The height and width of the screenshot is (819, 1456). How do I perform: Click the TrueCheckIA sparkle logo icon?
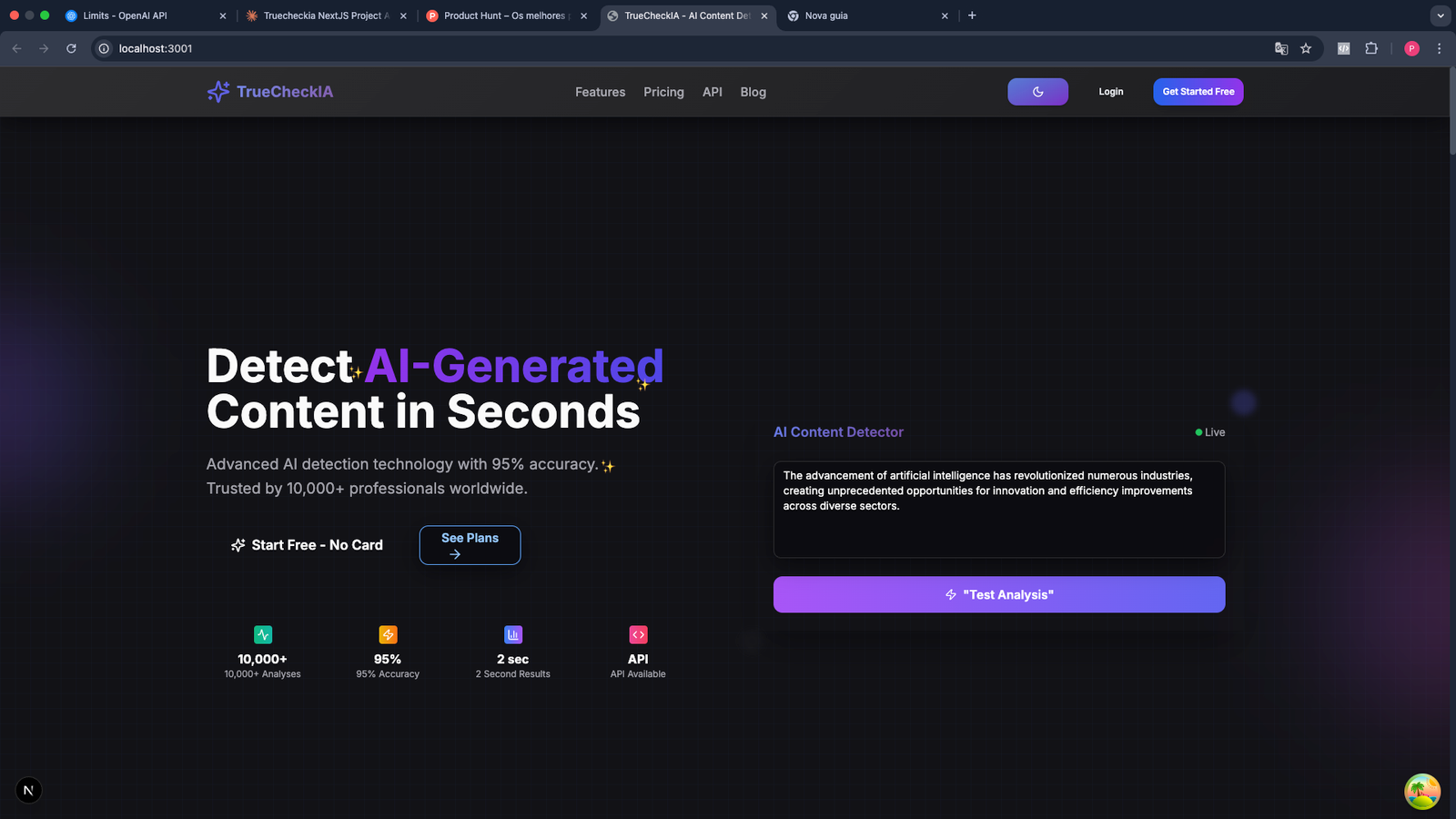(218, 91)
